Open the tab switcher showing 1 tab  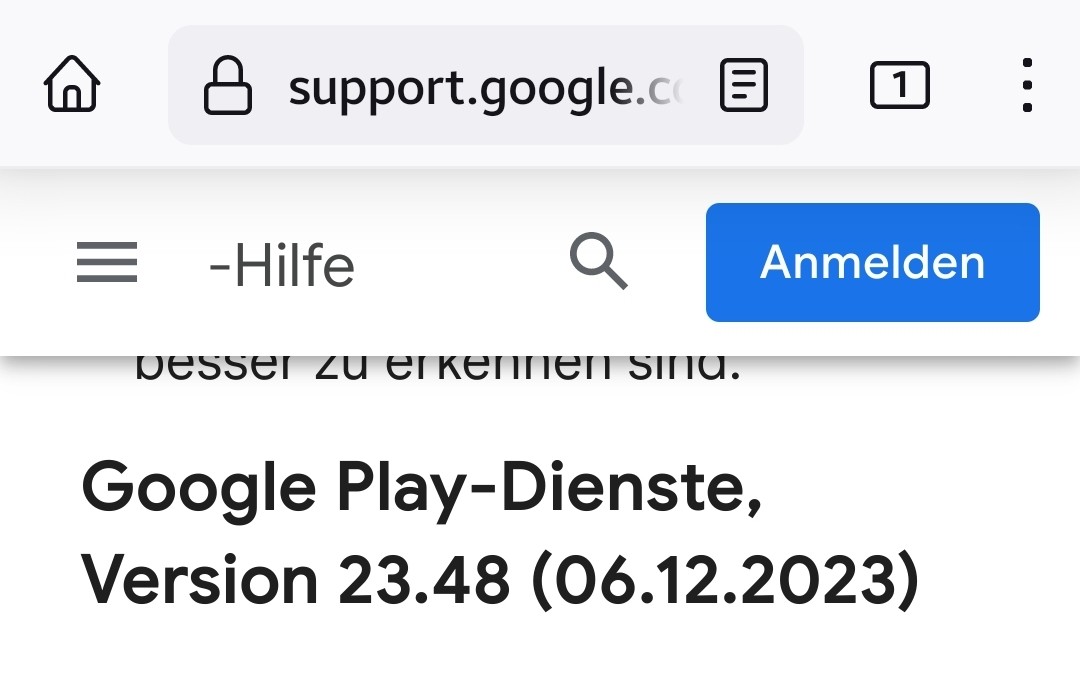coord(900,85)
